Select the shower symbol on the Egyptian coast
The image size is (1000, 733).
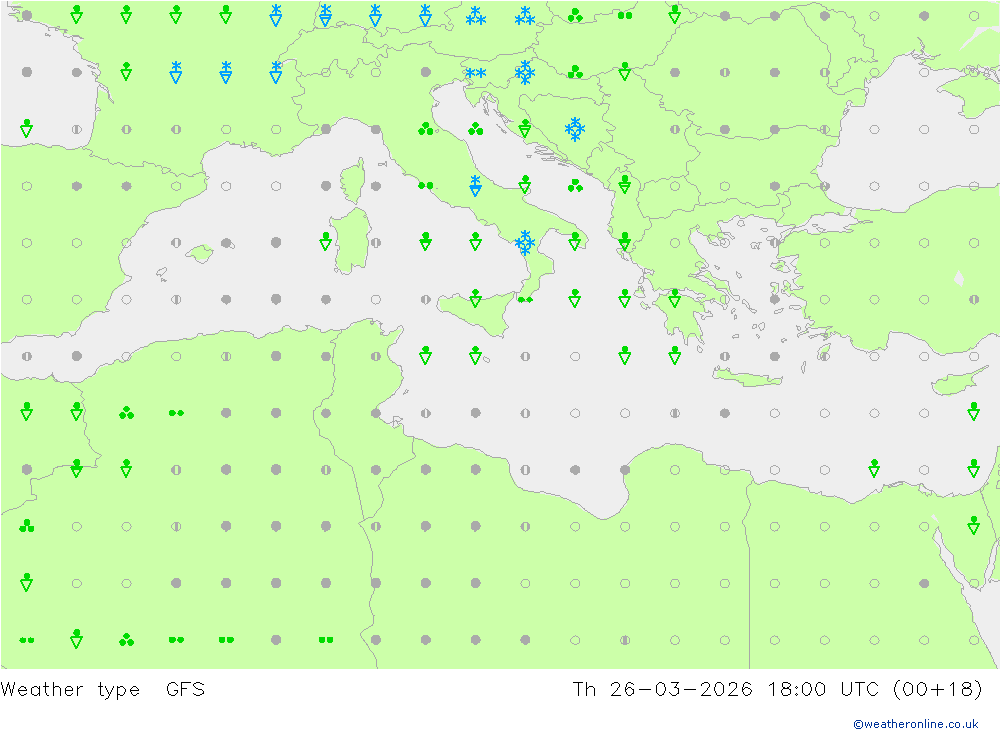(874, 468)
